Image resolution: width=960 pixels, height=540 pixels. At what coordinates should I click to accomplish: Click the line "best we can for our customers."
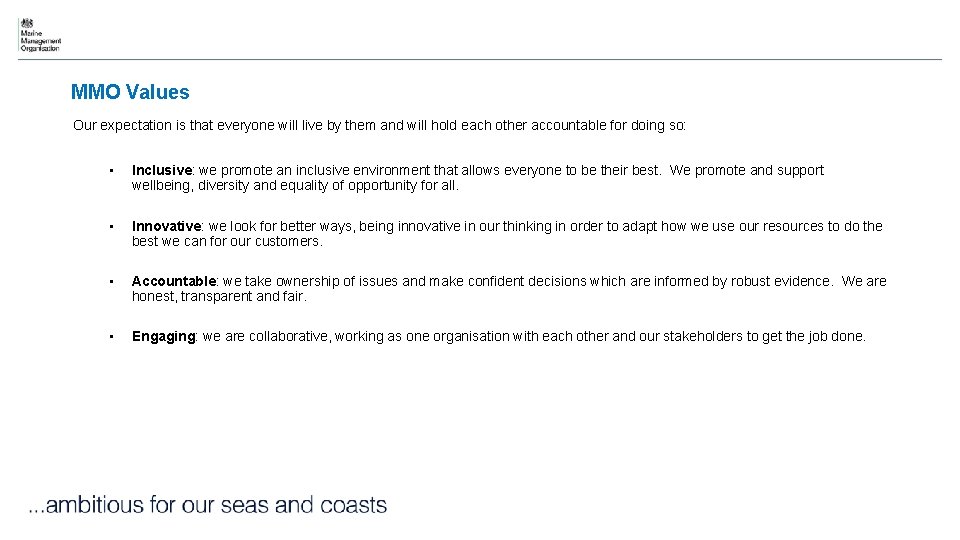[227, 241]
